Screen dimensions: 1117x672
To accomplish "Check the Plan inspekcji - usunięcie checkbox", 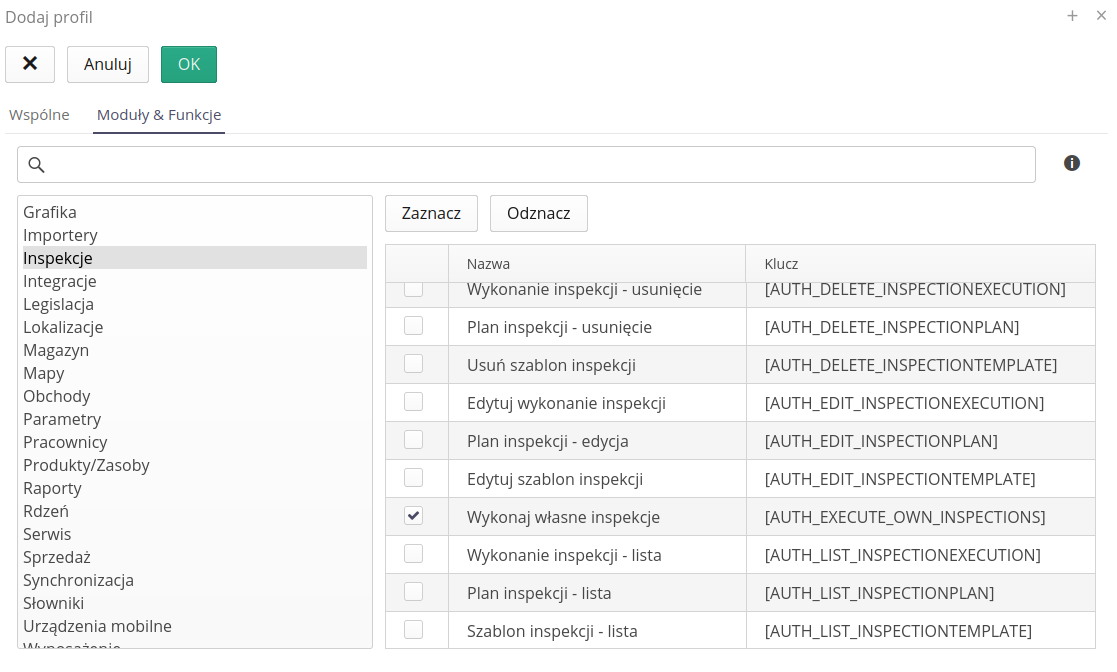I will pyautogui.click(x=413, y=326).
